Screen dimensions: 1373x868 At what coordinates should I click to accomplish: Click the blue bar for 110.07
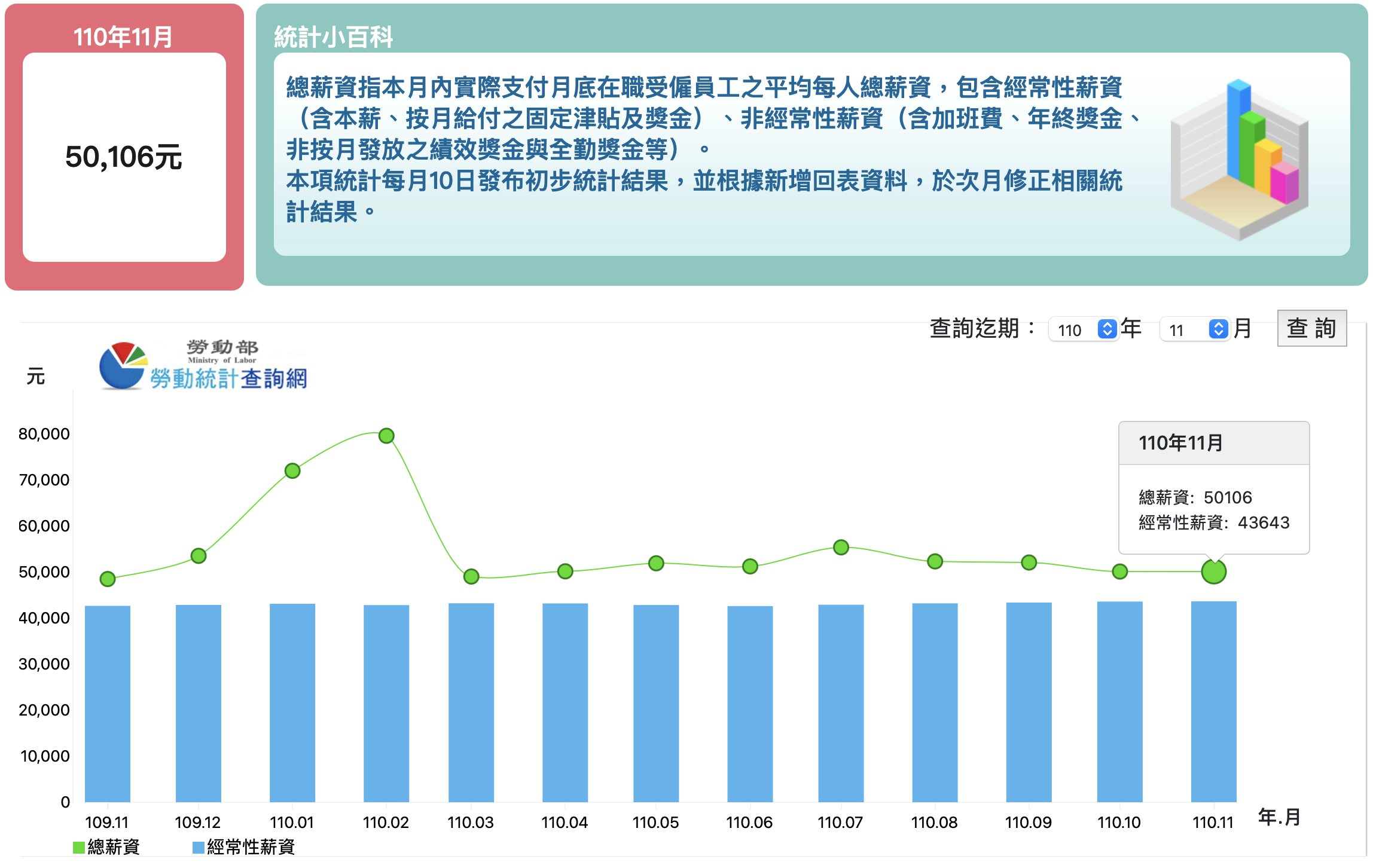pyautogui.click(x=841, y=703)
